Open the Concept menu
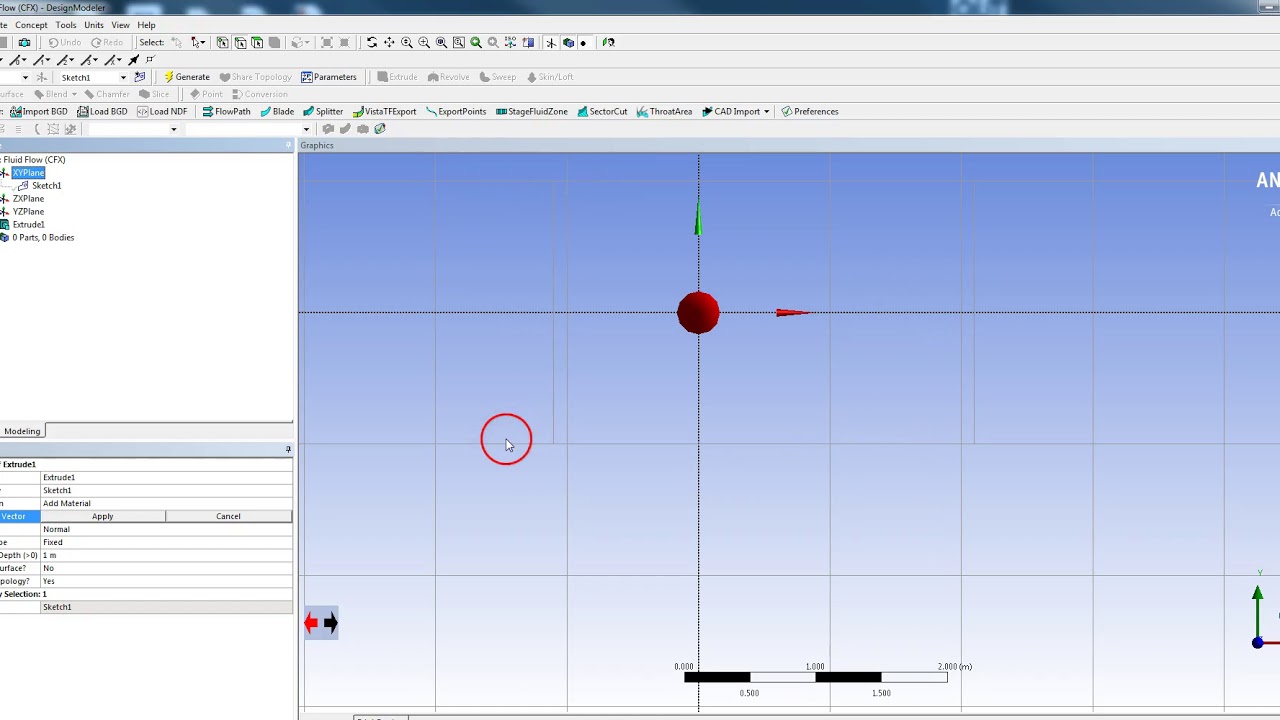Image resolution: width=1280 pixels, height=720 pixels. (31, 25)
